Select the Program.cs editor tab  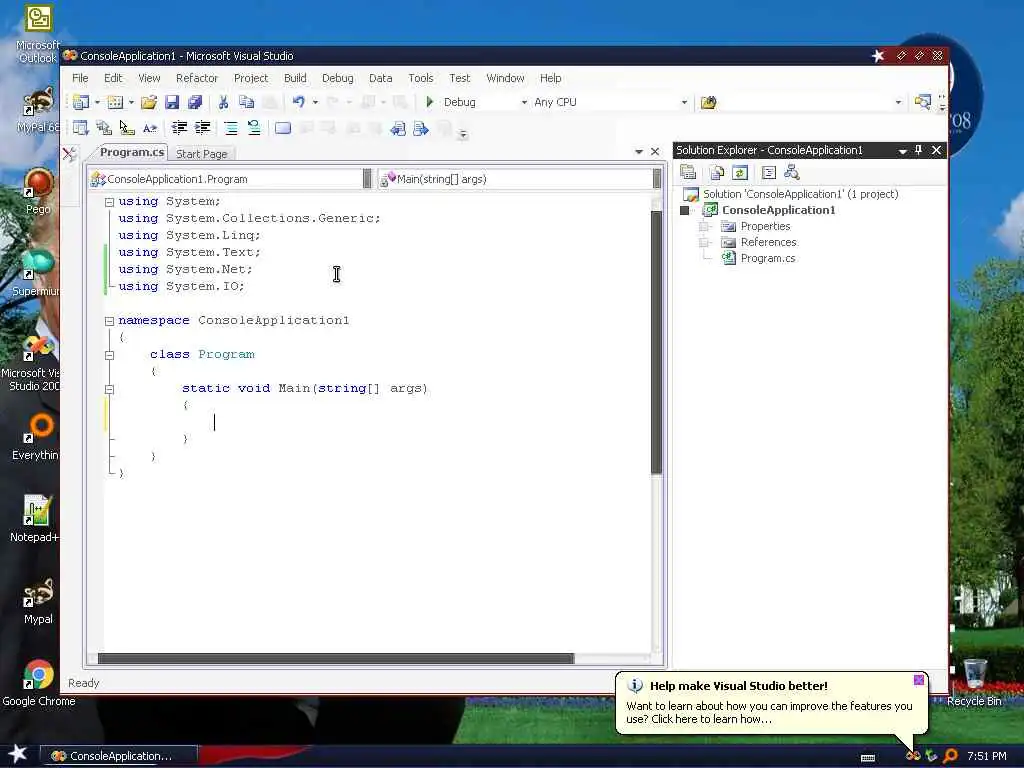(x=131, y=152)
